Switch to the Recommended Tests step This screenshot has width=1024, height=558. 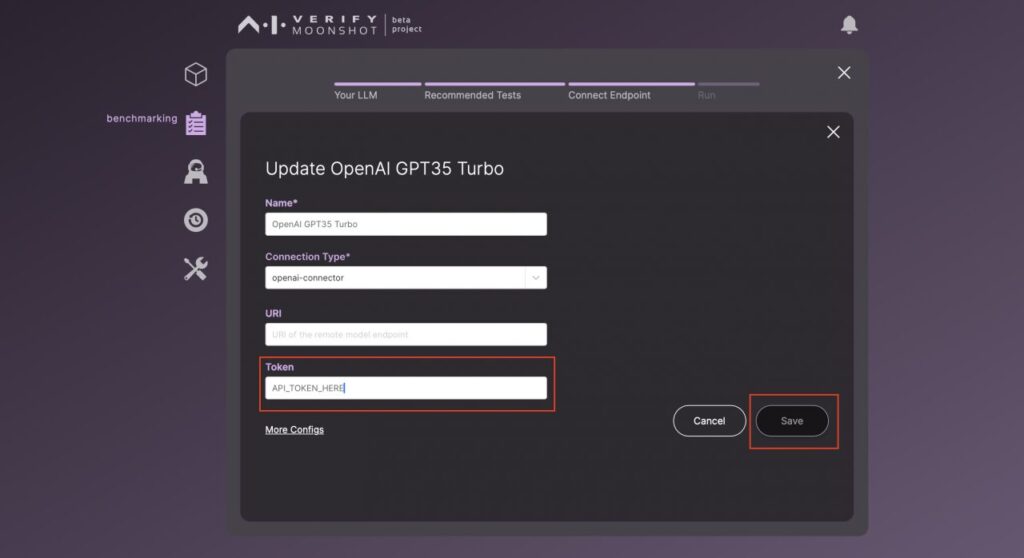point(473,95)
